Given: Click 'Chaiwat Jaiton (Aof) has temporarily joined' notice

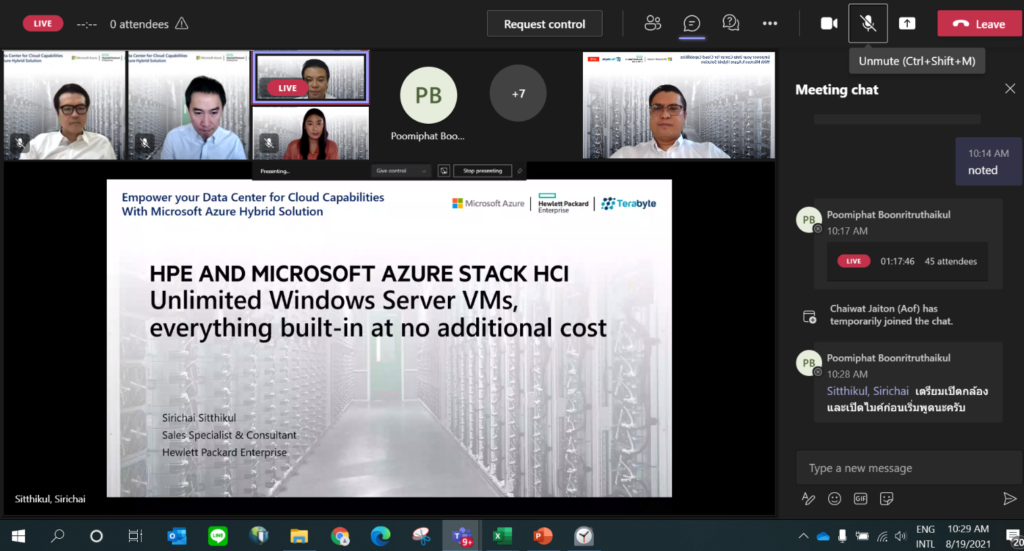Looking at the screenshot, I should (x=891, y=315).
